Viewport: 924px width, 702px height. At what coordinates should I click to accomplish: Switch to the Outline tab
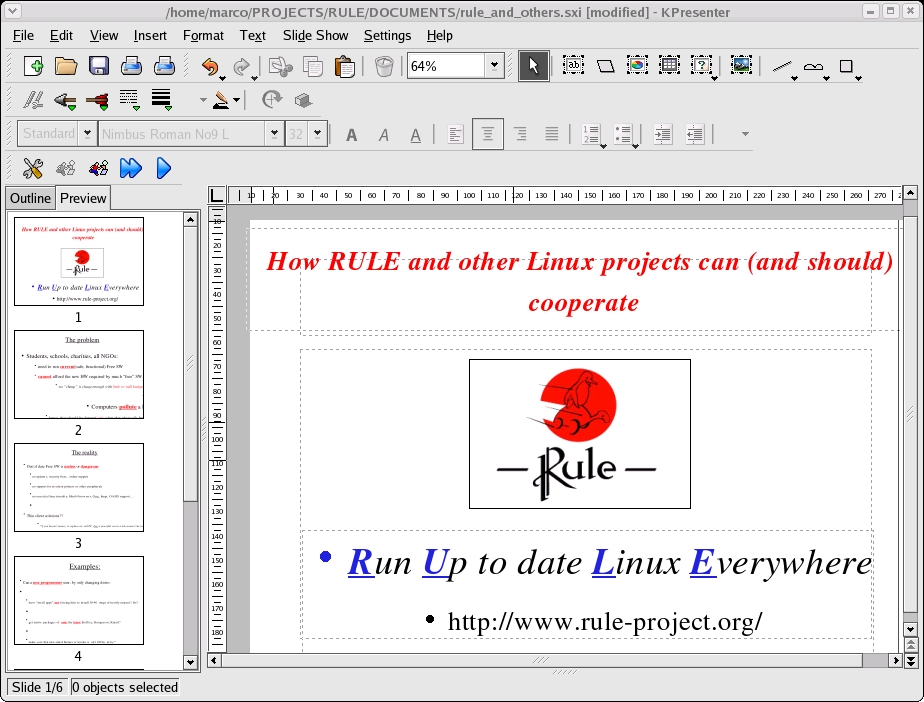click(x=30, y=198)
